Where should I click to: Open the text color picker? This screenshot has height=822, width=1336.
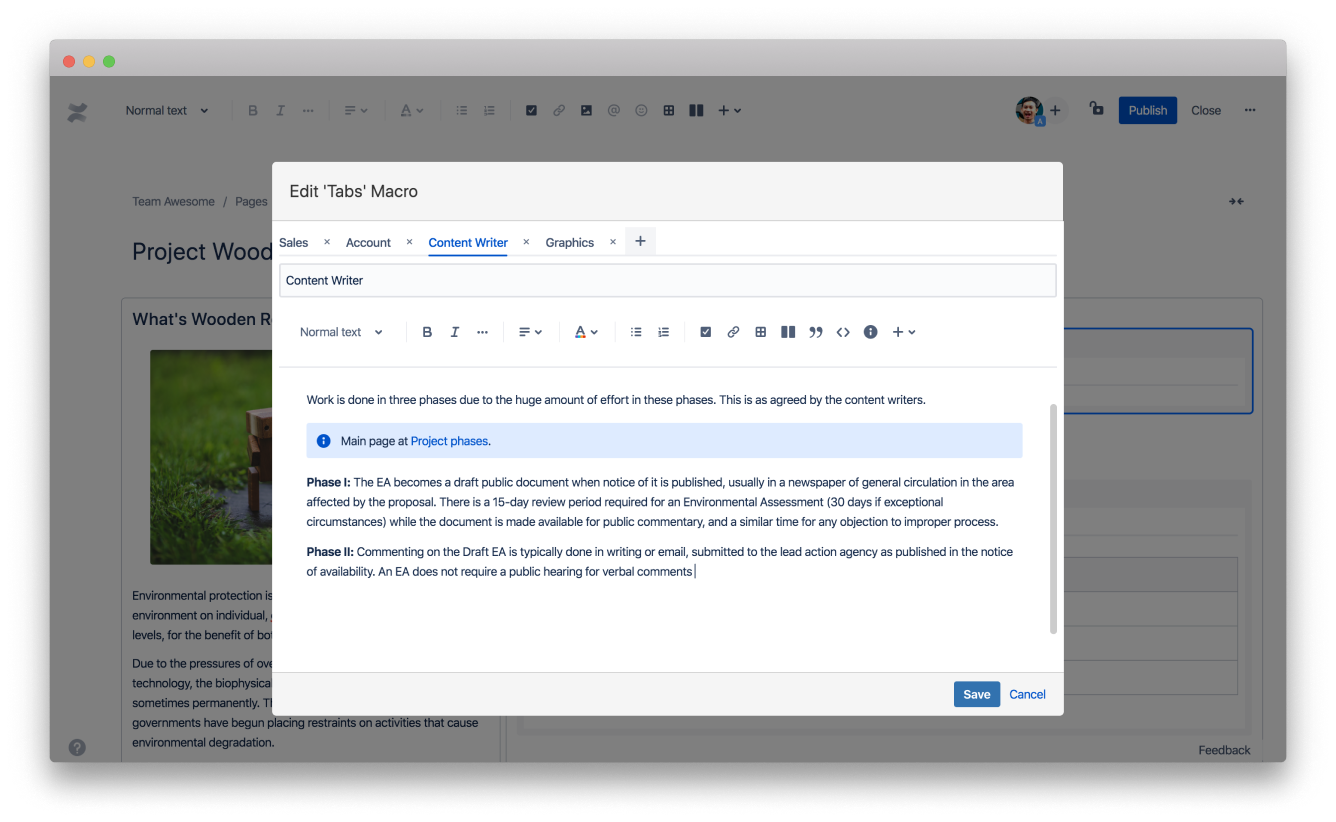click(586, 331)
